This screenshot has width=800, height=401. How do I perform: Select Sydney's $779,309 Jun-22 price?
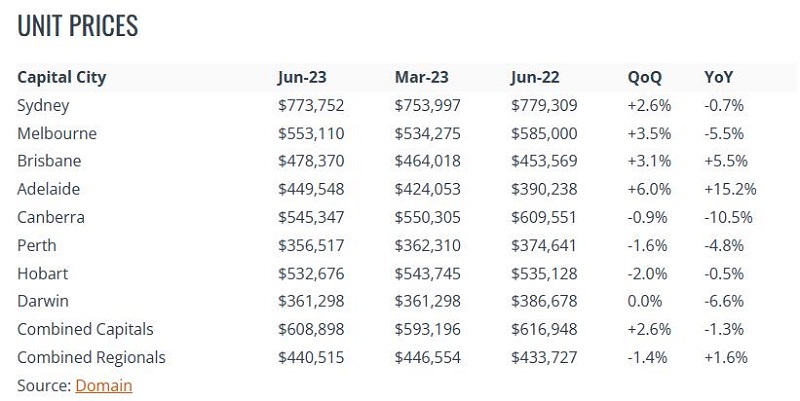click(544, 106)
